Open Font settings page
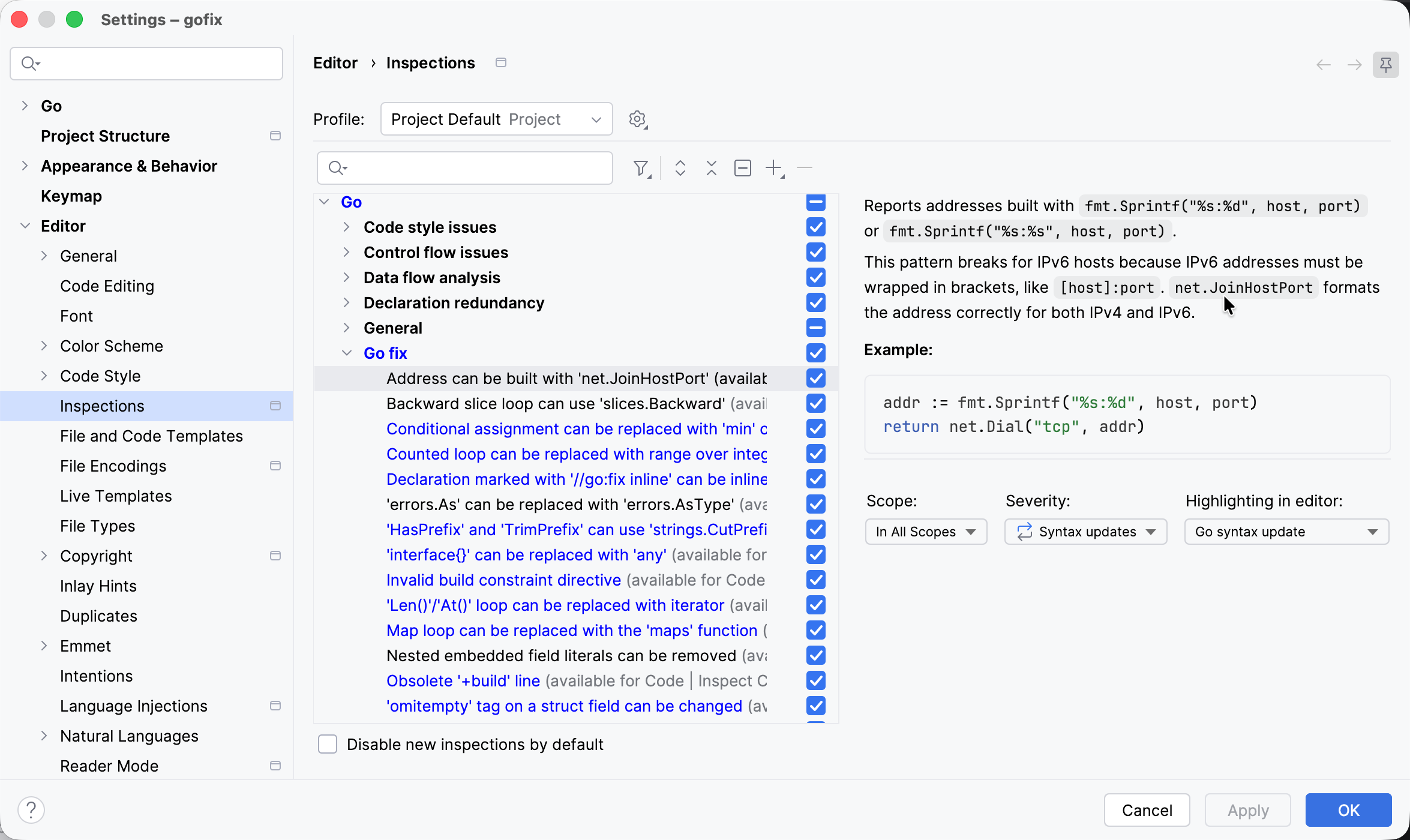 [x=76, y=316]
